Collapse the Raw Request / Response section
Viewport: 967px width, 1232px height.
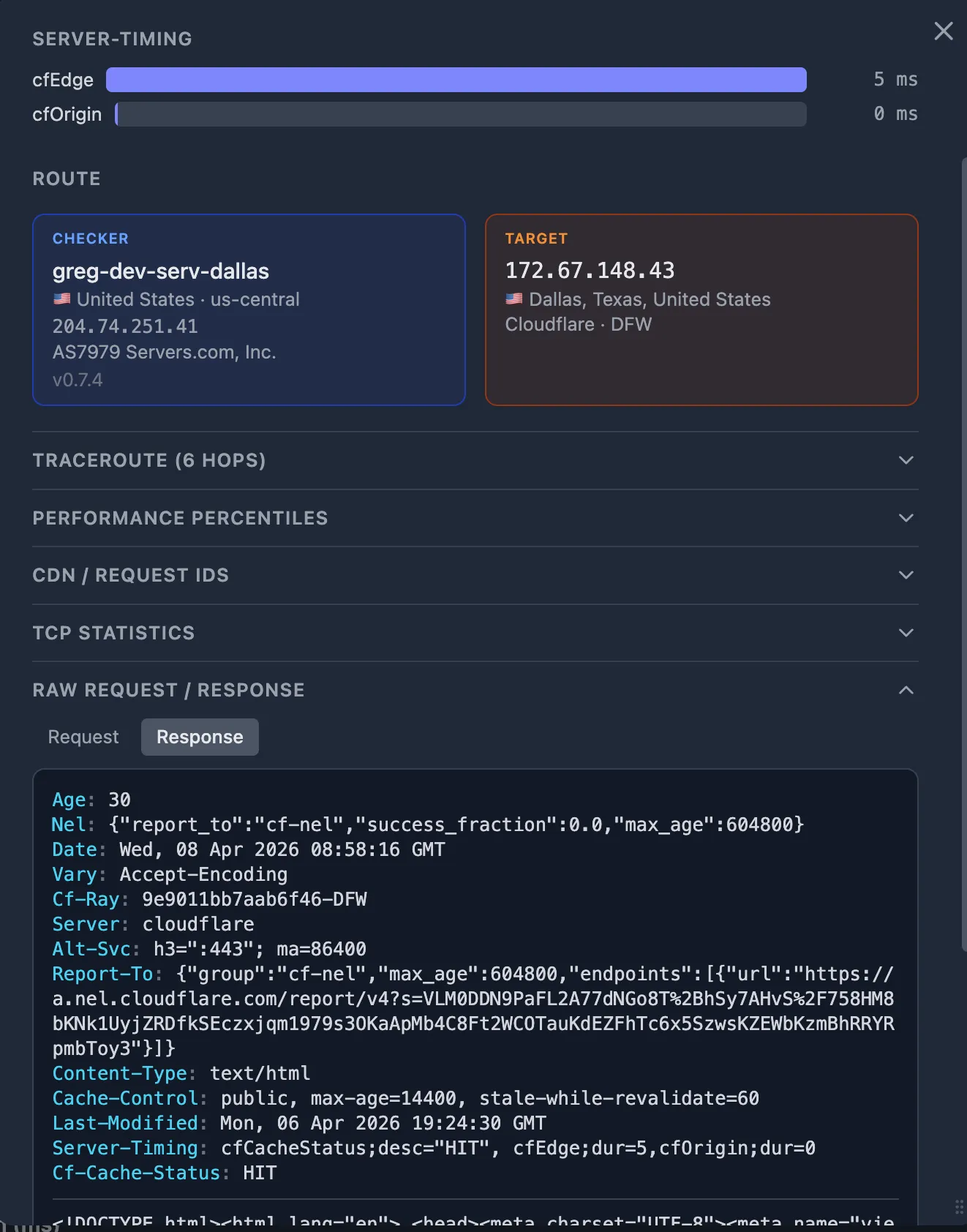click(x=906, y=690)
